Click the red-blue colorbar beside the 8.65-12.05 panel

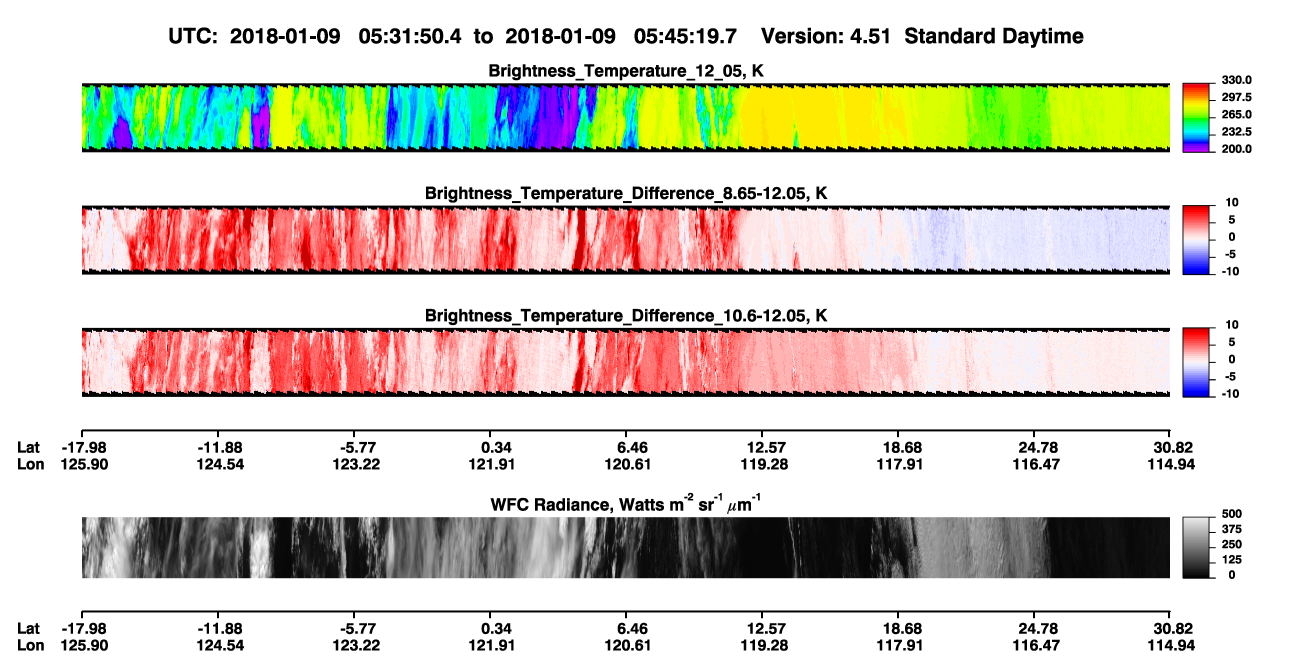pyautogui.click(x=1197, y=239)
